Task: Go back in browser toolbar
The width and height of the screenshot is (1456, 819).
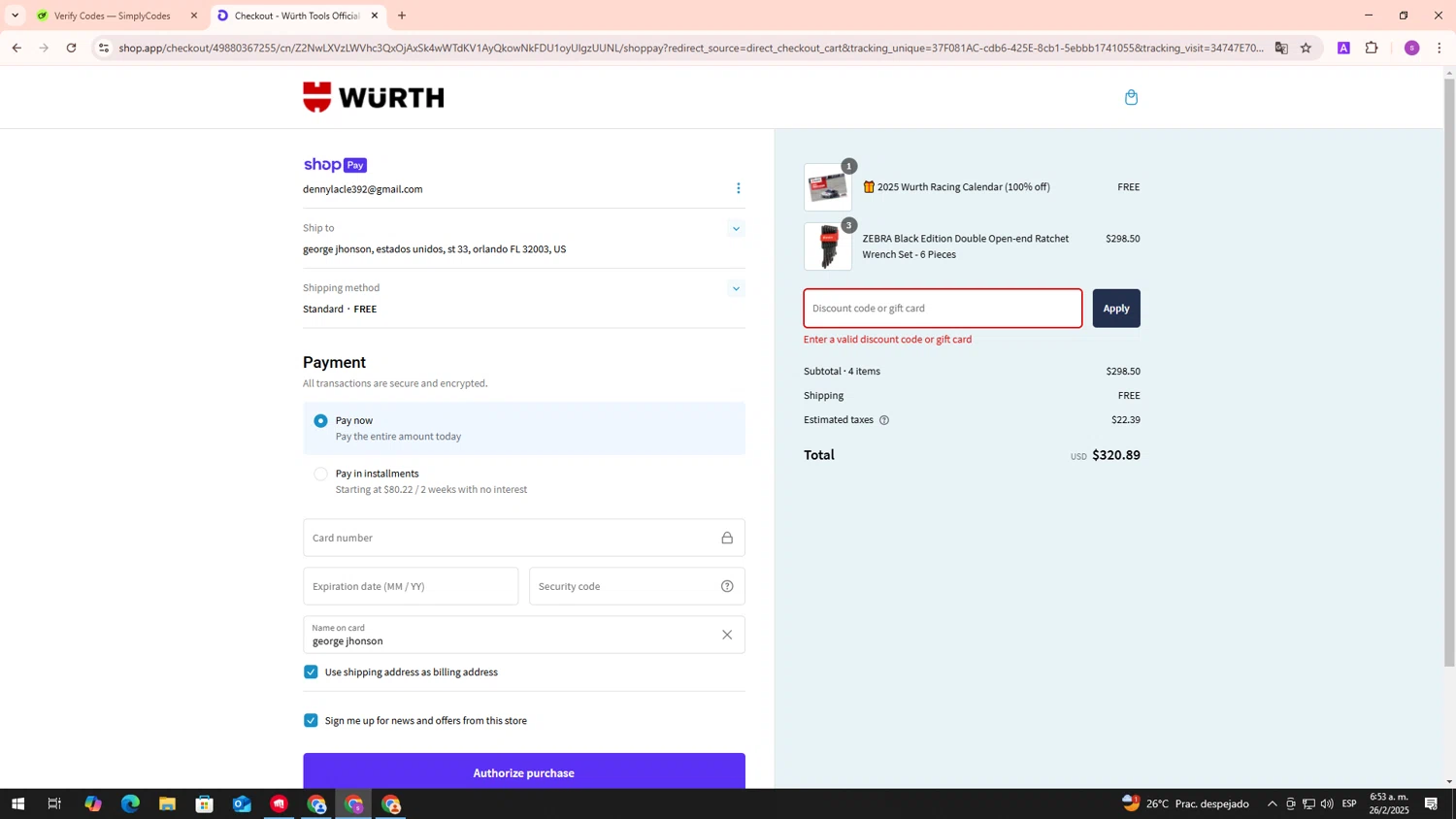Action: pos(17,48)
